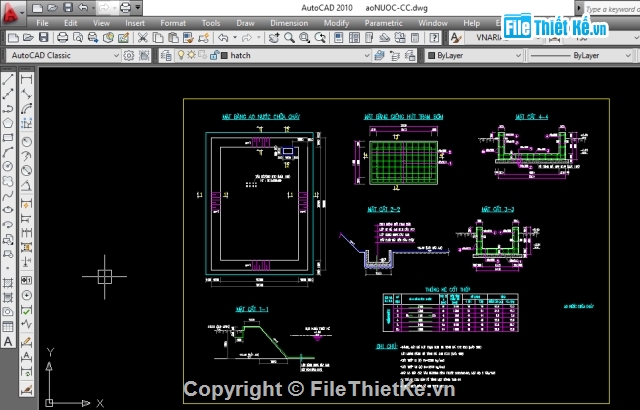Open Text Style icon beside VNARIAL

point(456,38)
